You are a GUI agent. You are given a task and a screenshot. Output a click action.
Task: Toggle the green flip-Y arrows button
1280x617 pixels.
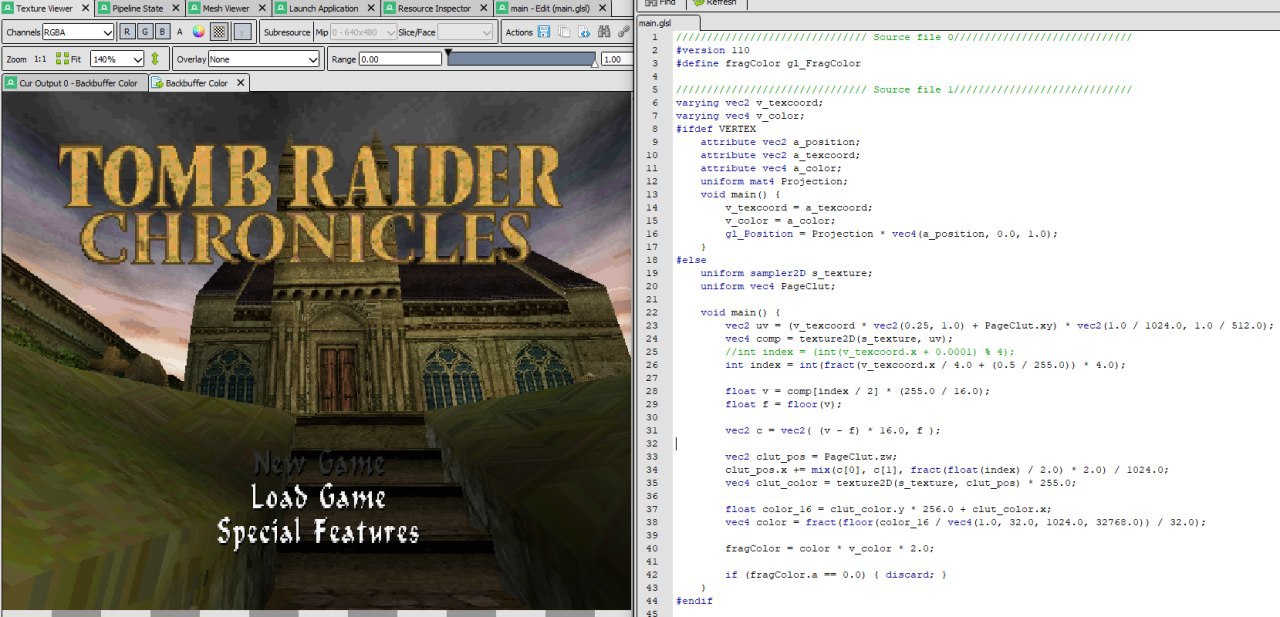click(154, 59)
